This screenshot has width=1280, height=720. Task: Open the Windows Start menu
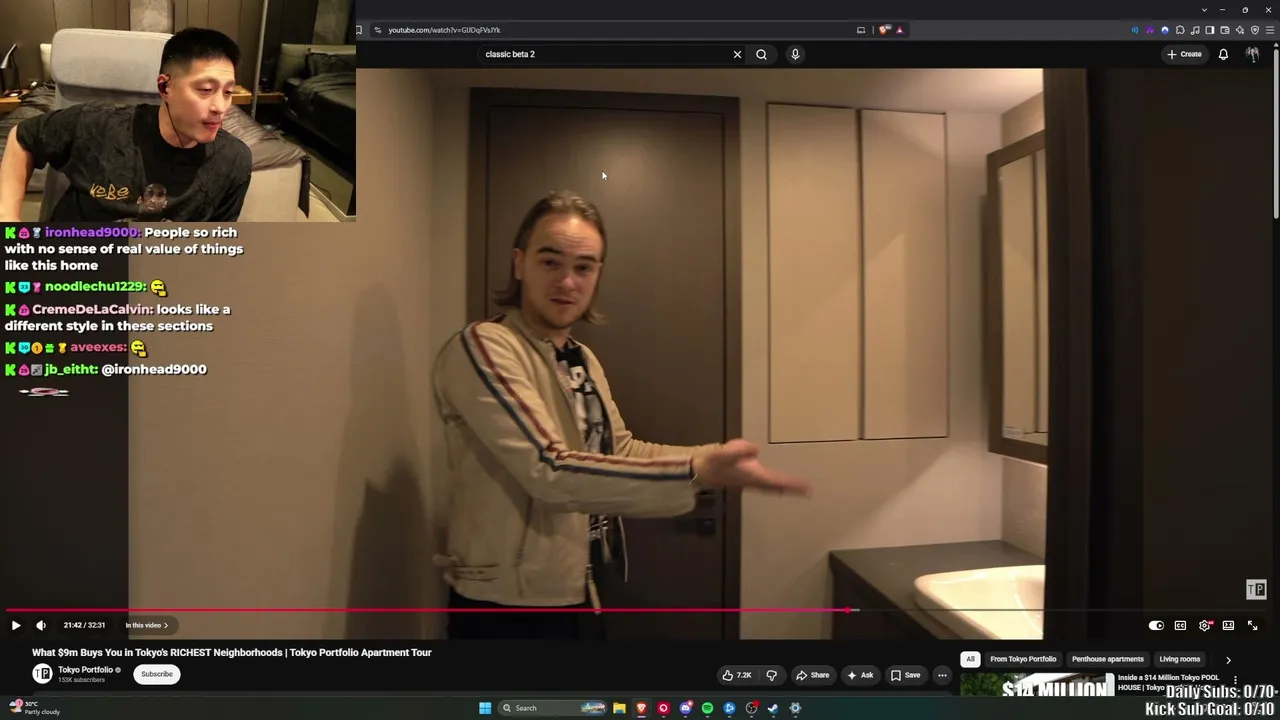(x=485, y=708)
